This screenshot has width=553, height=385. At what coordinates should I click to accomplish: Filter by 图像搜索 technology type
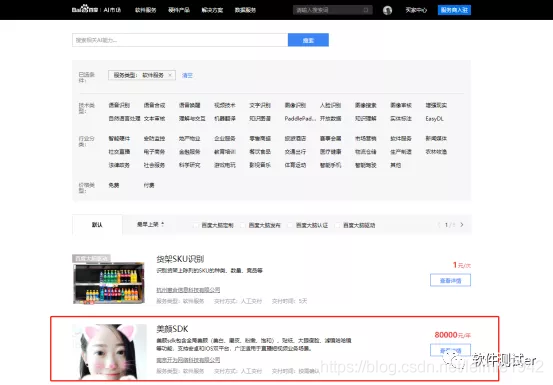366,105
